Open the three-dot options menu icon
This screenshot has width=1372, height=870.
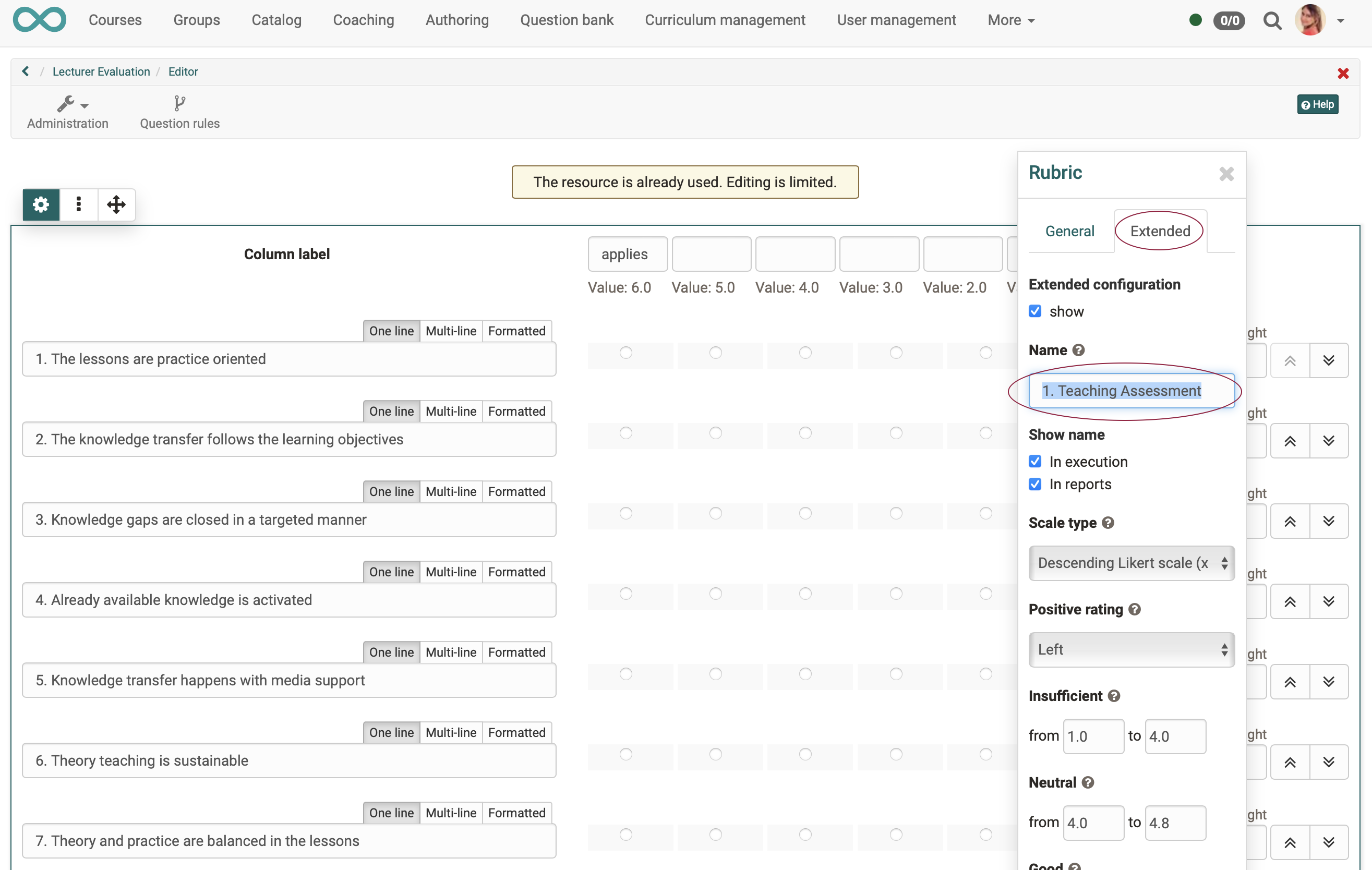pyautogui.click(x=79, y=204)
